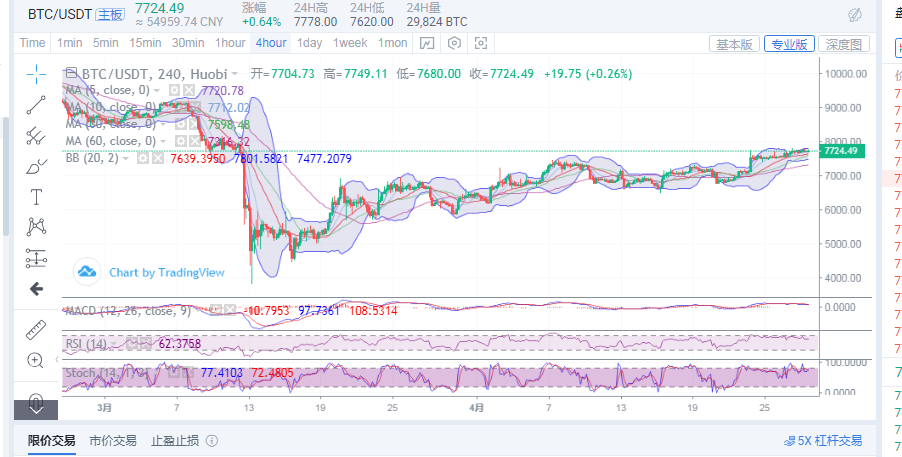Select the trend line drawing tool
Image resolution: width=902 pixels, height=457 pixels.
point(36,104)
